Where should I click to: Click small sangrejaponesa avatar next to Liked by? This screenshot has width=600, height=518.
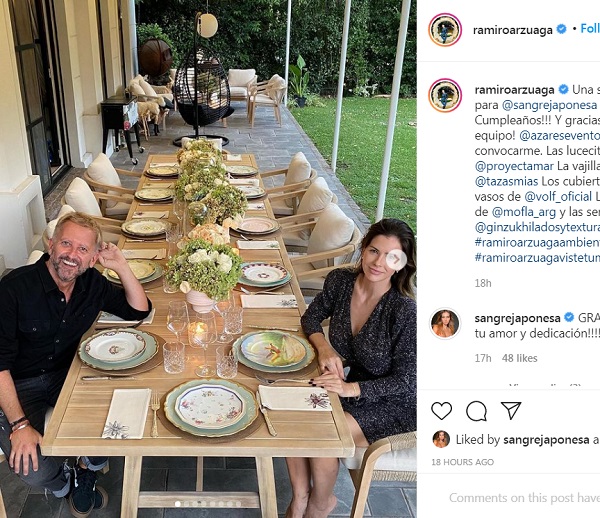pyautogui.click(x=441, y=440)
